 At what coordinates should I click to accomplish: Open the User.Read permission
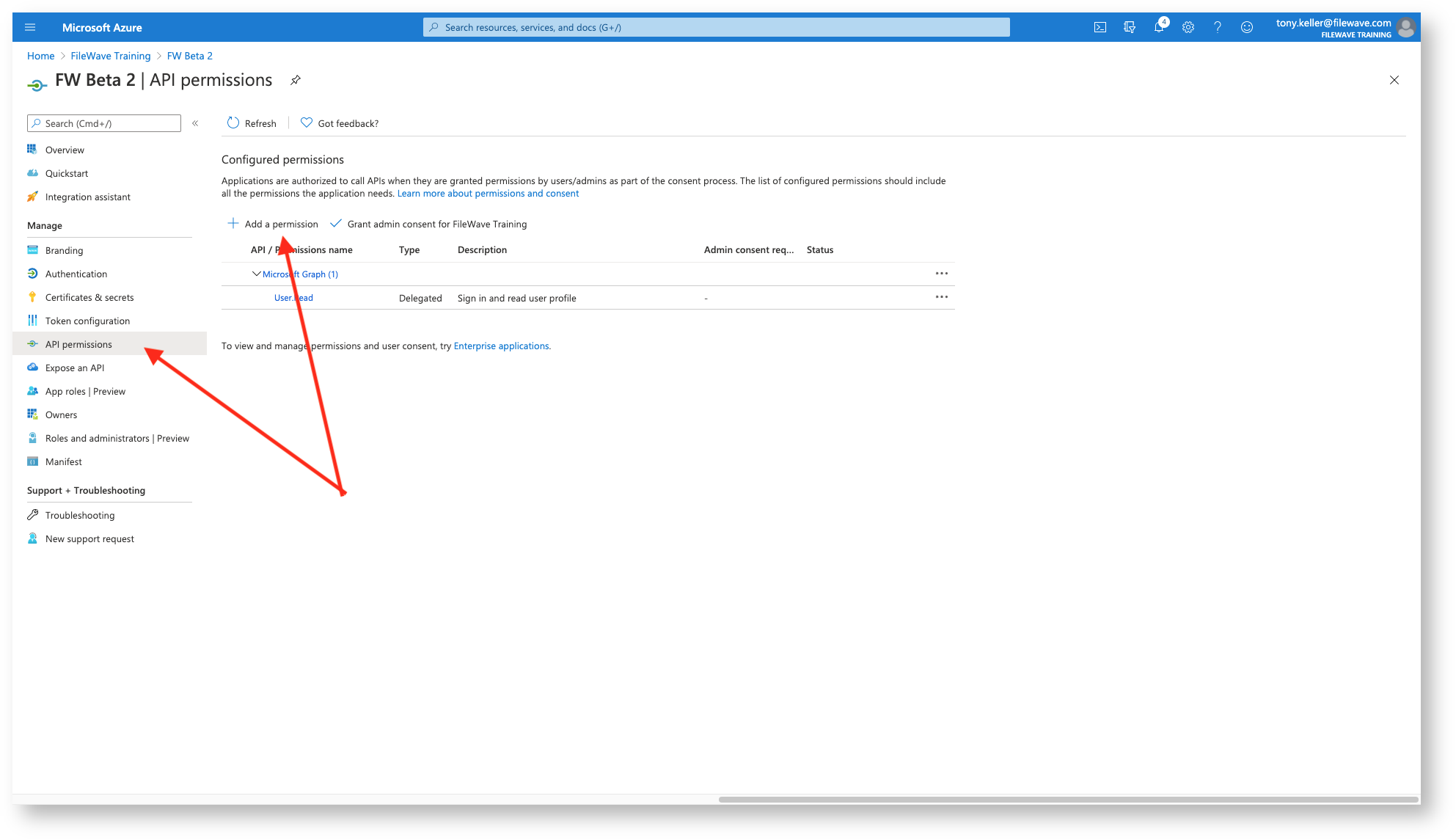[x=293, y=298]
